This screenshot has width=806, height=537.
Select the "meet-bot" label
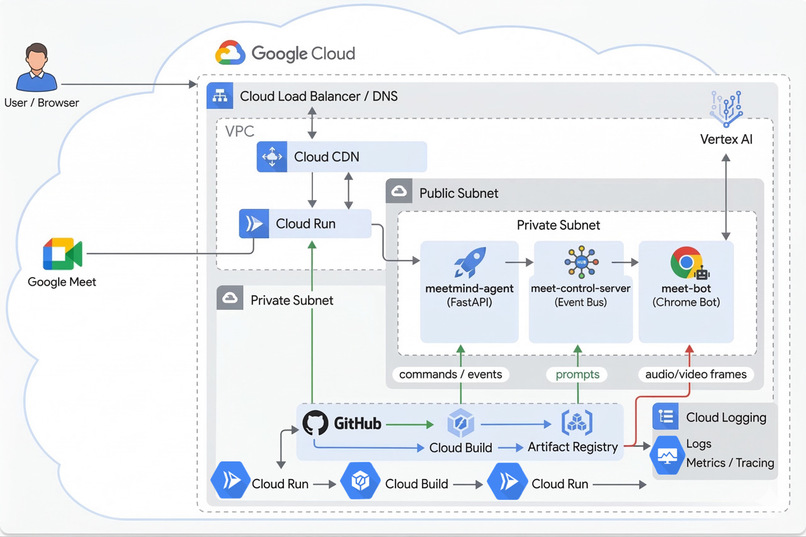pyautogui.click(x=686, y=288)
